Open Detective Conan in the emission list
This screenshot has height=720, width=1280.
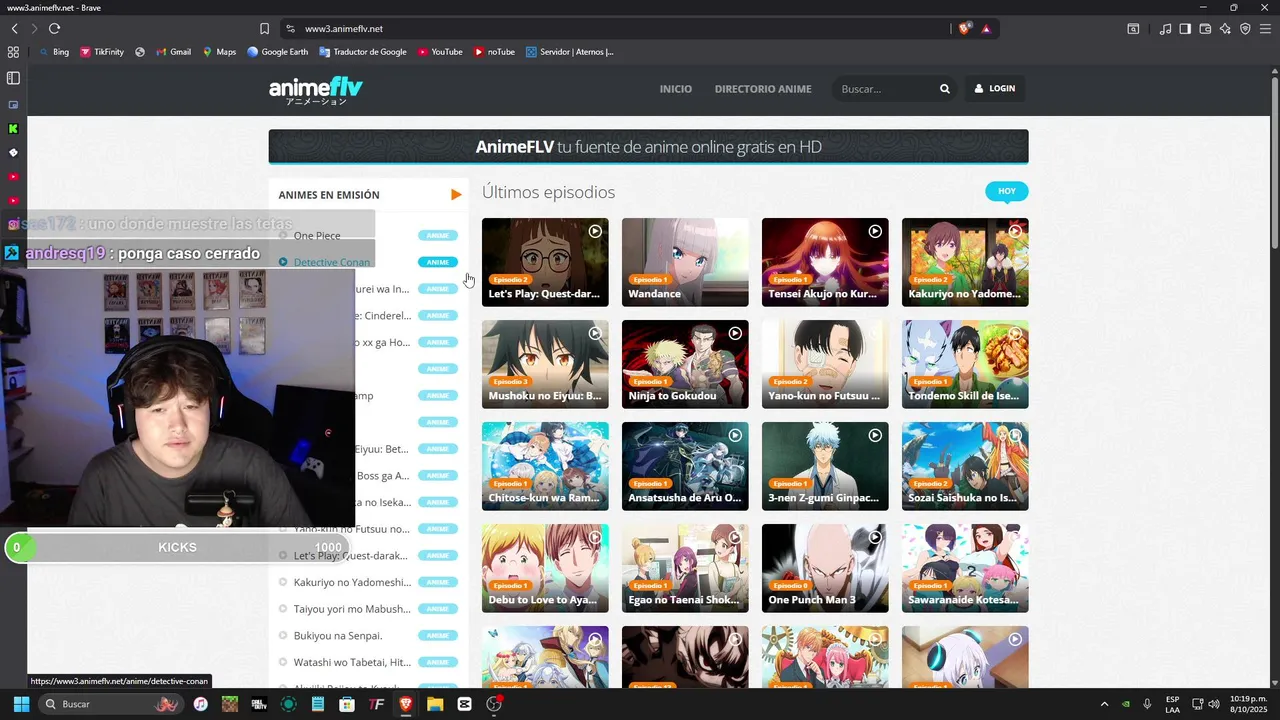[332, 262]
